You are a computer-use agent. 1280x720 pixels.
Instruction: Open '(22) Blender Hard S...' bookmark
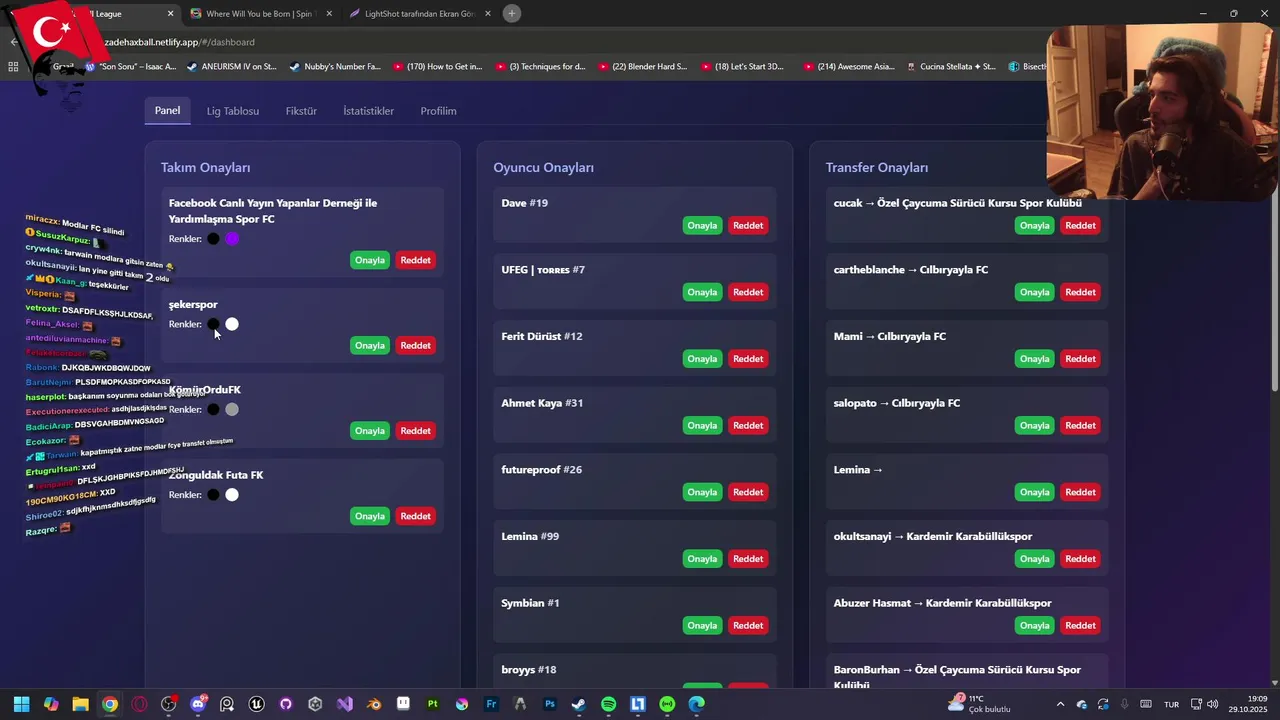click(x=643, y=66)
